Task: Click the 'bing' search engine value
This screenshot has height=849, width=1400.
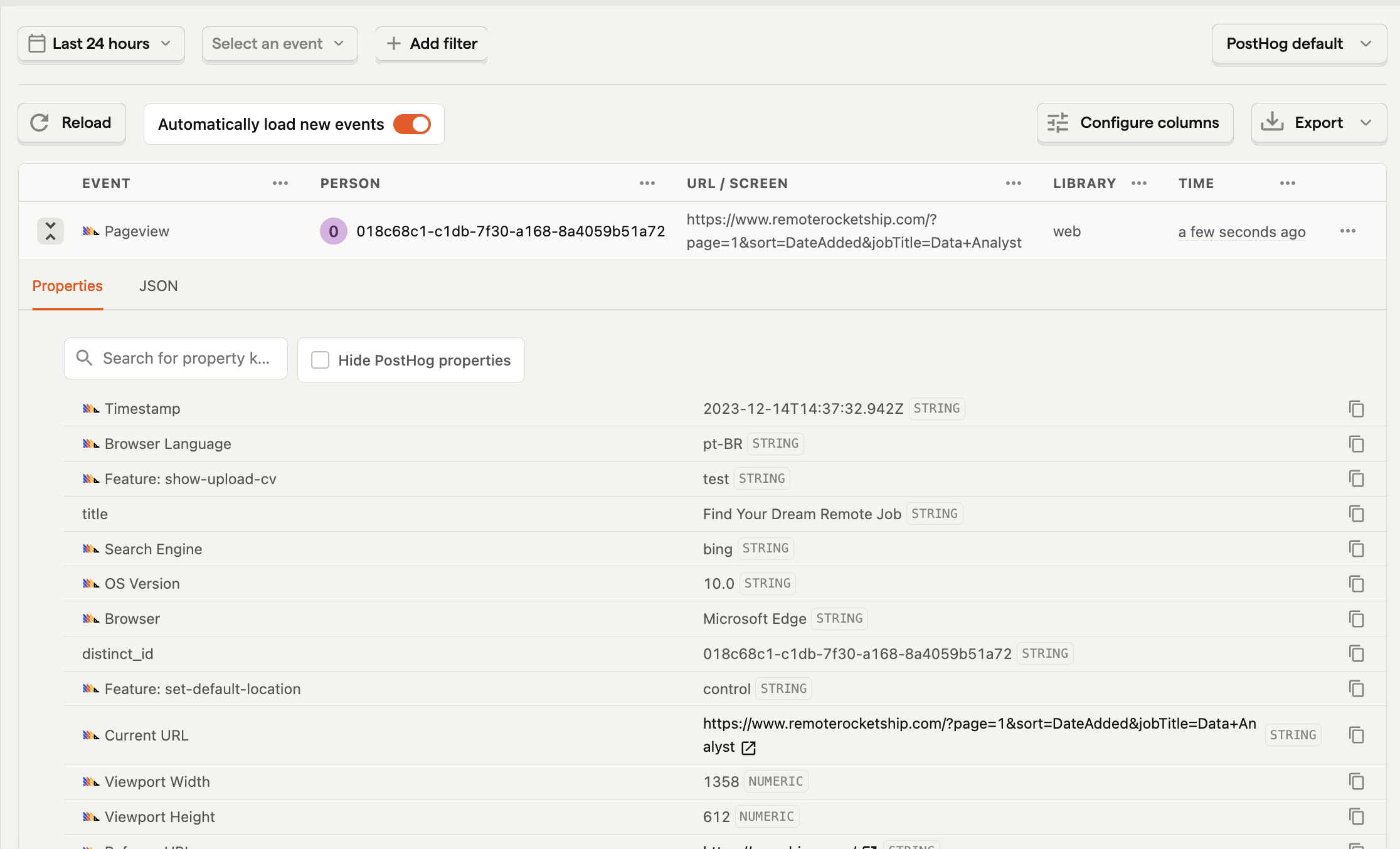Action: [x=718, y=549]
